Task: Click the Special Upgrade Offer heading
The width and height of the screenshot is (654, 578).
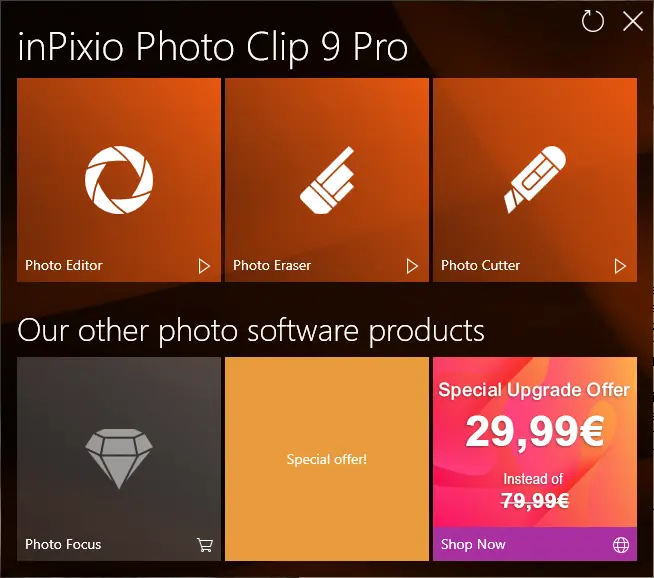Action: [x=534, y=390]
